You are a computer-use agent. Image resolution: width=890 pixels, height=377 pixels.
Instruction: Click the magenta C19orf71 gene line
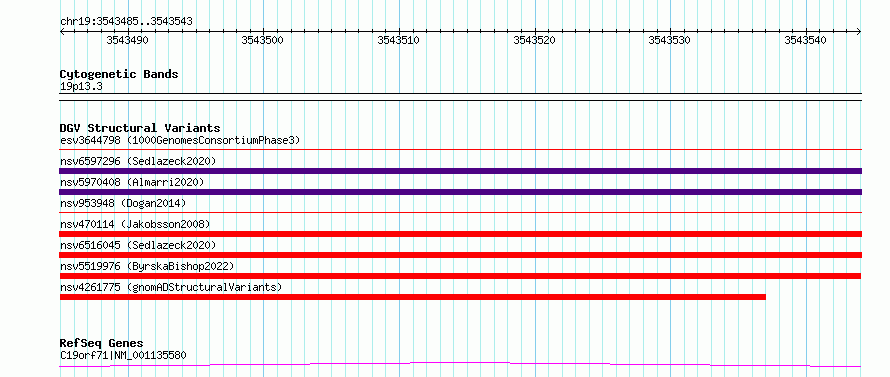point(461,364)
